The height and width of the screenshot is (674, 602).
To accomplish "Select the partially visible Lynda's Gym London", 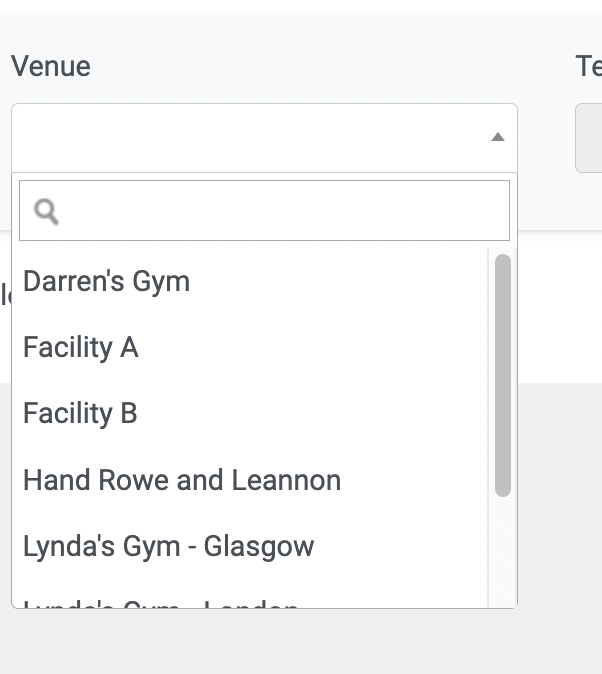I will point(160,602).
